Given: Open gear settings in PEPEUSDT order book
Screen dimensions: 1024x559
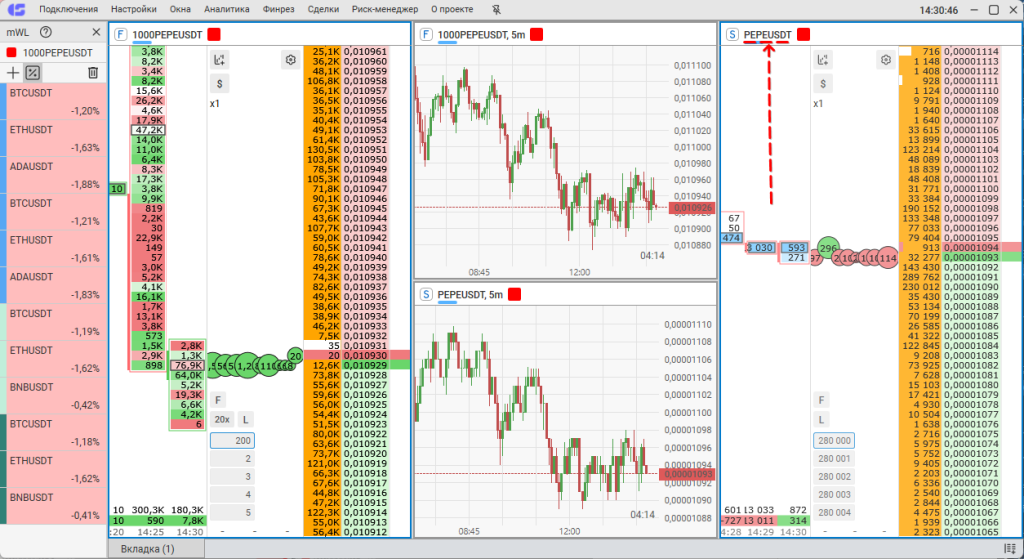Looking at the screenshot, I should click(886, 60).
